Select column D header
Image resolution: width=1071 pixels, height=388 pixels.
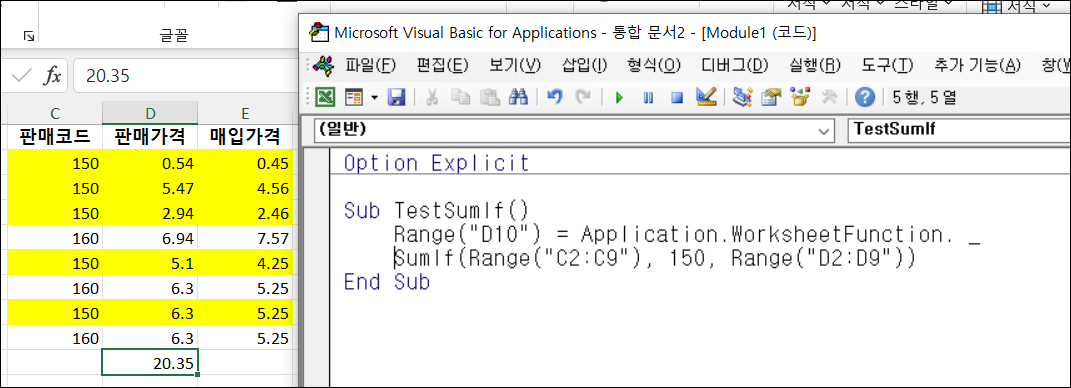point(150,113)
